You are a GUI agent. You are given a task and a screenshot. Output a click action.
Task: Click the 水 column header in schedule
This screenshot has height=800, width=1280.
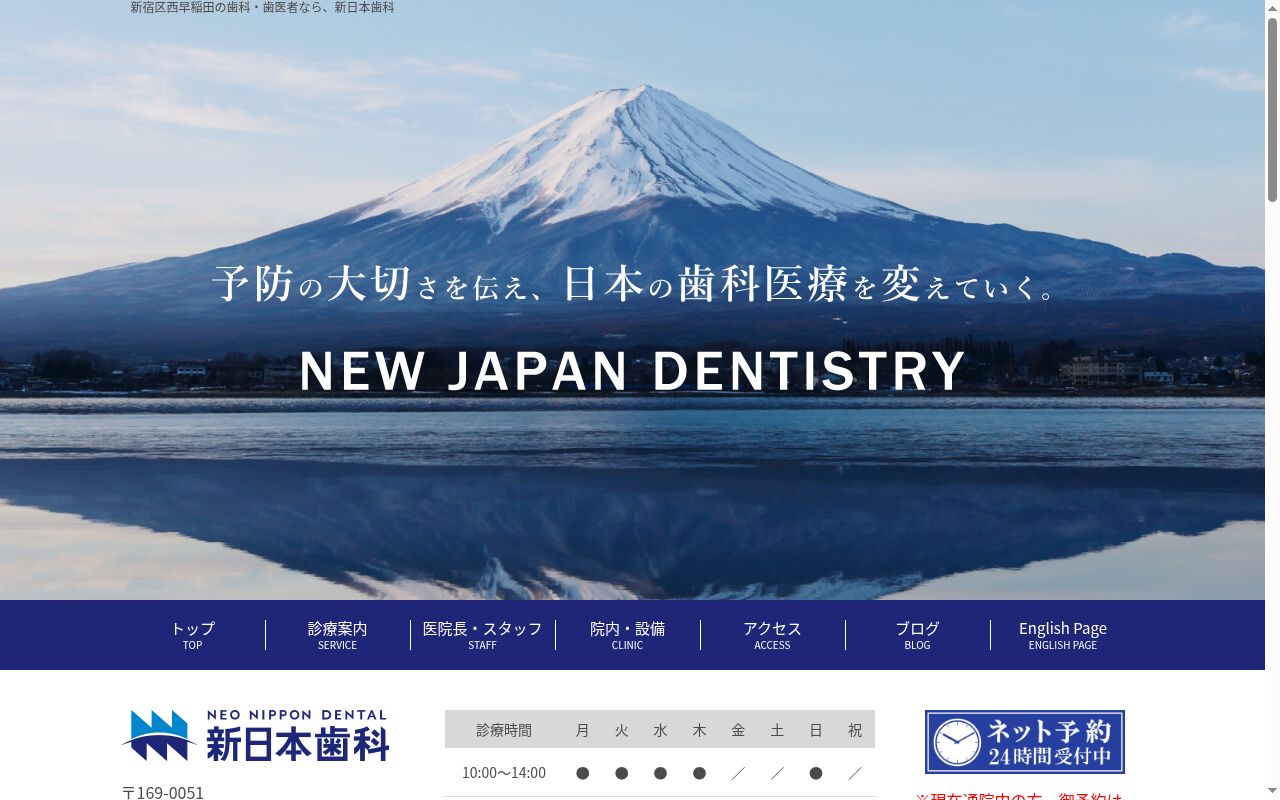[660, 730]
